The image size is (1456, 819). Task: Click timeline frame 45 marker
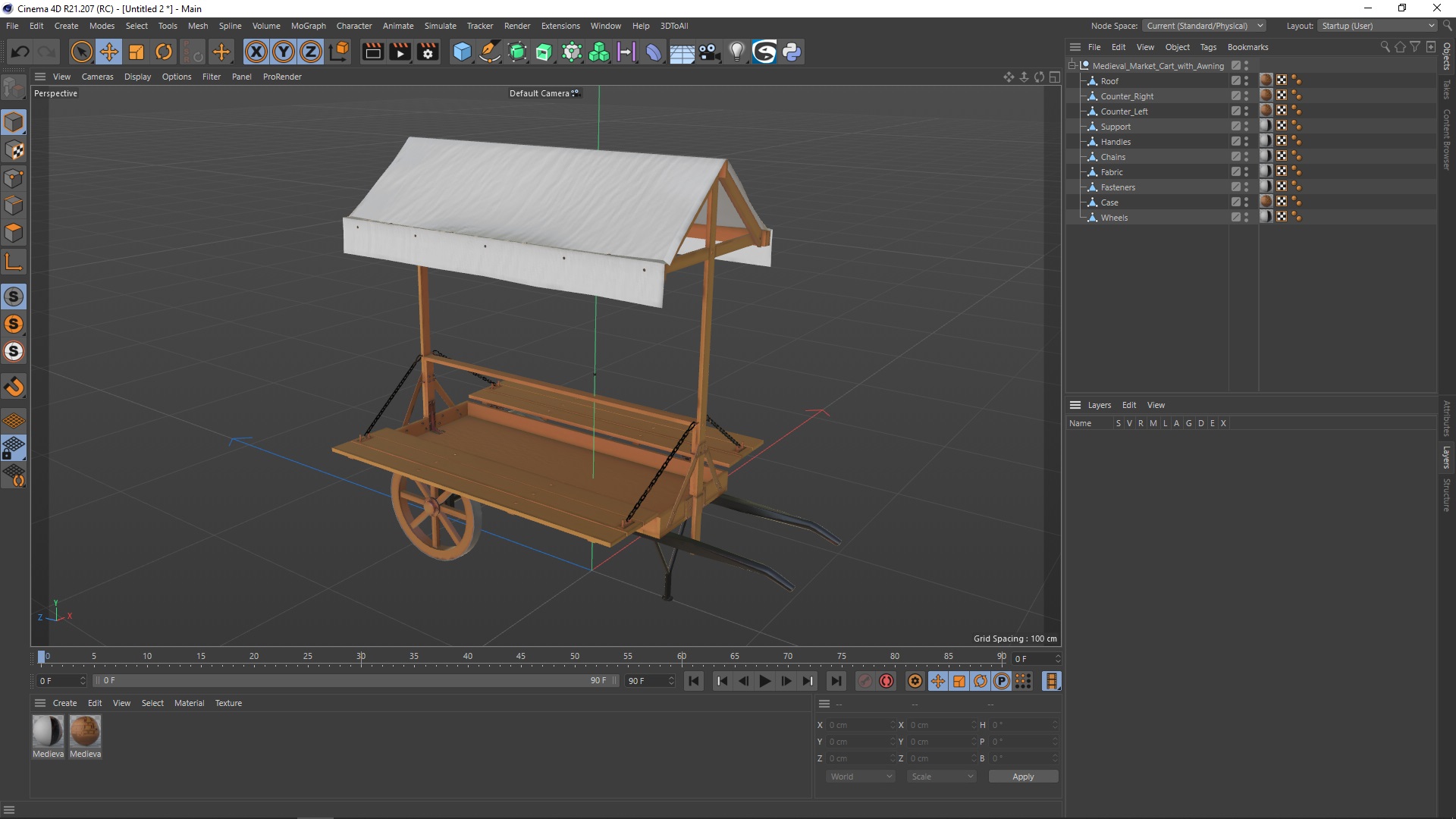pyautogui.click(x=521, y=657)
